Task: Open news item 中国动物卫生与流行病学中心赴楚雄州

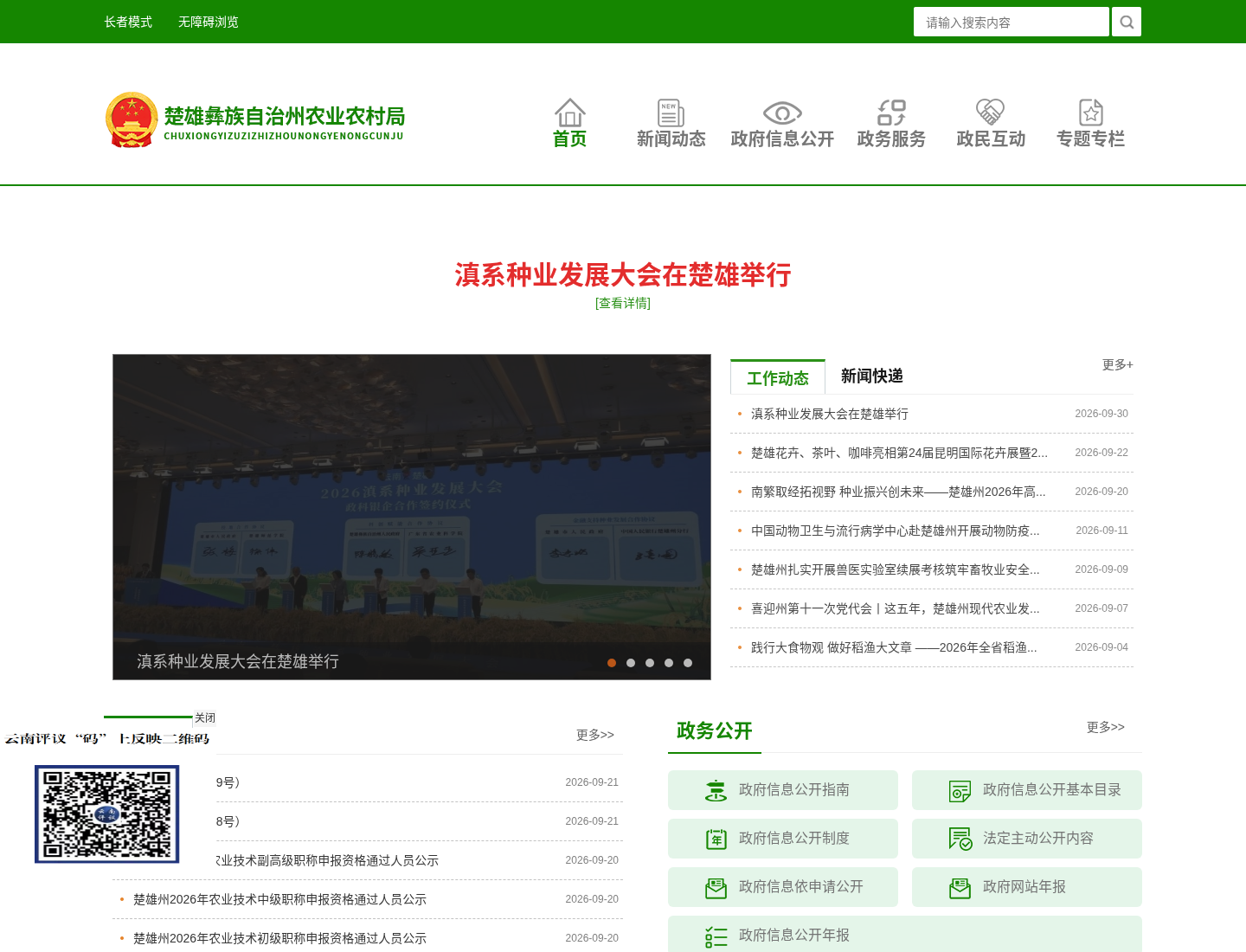Action: [x=896, y=531]
